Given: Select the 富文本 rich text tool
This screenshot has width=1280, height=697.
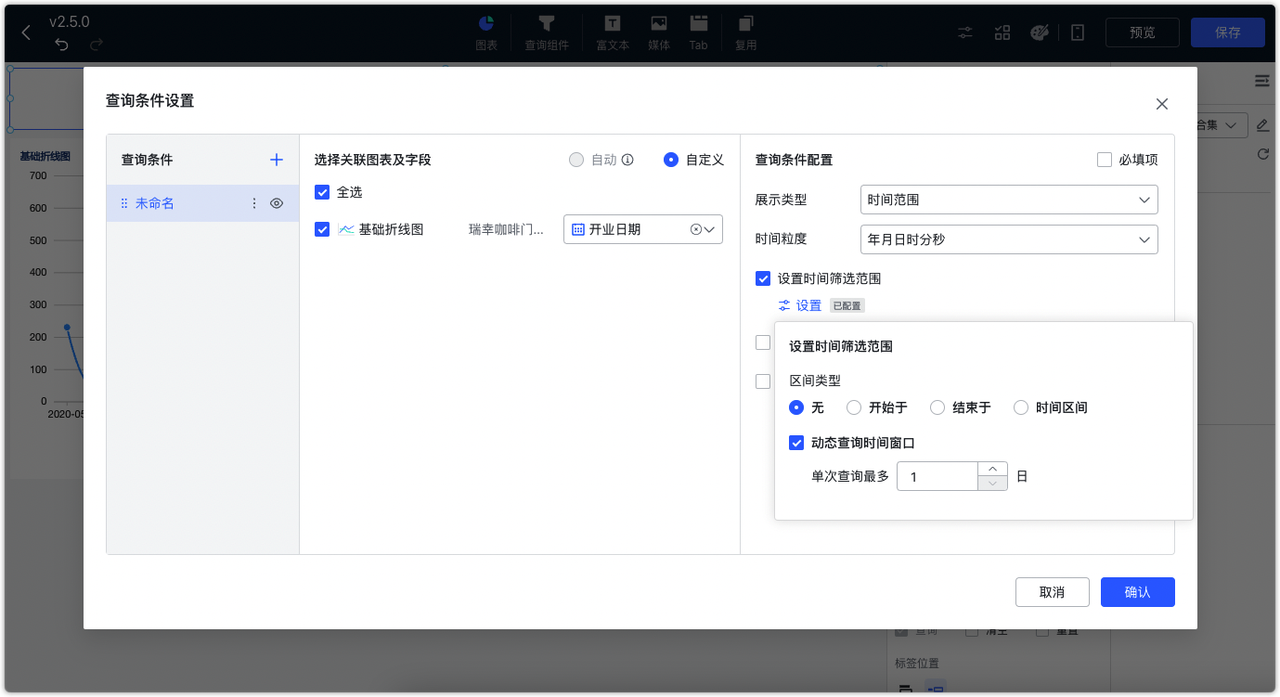Looking at the screenshot, I should point(612,32).
